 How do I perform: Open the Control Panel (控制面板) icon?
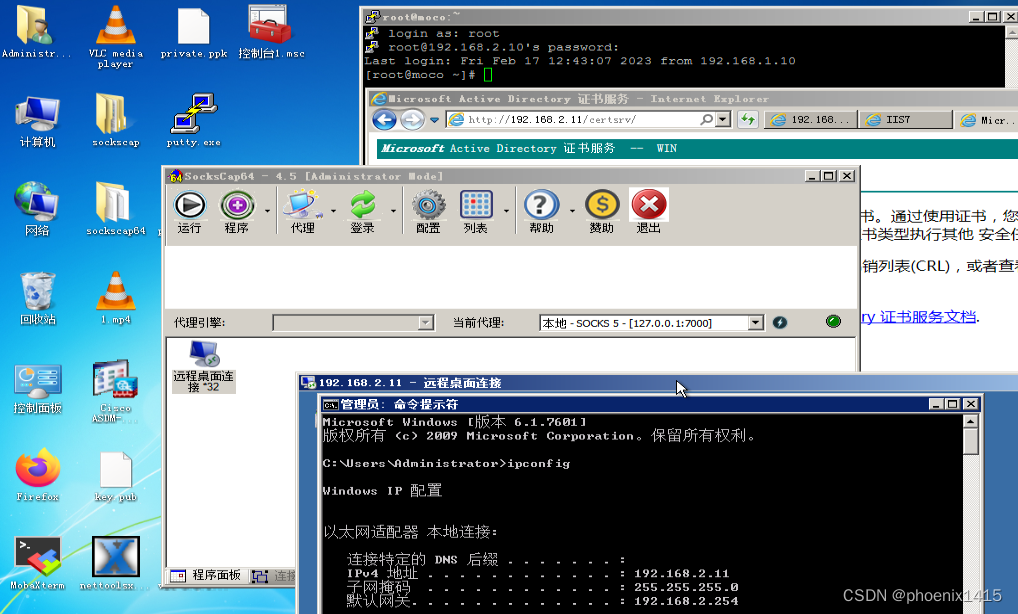coord(37,388)
